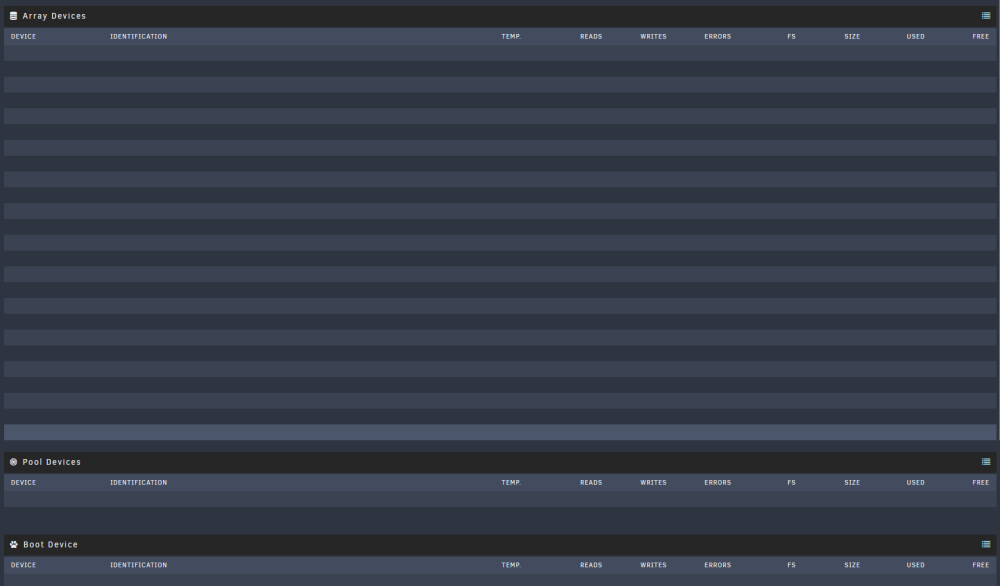Click READS header in Array Devices table
1000x586 pixels.
[x=591, y=36]
